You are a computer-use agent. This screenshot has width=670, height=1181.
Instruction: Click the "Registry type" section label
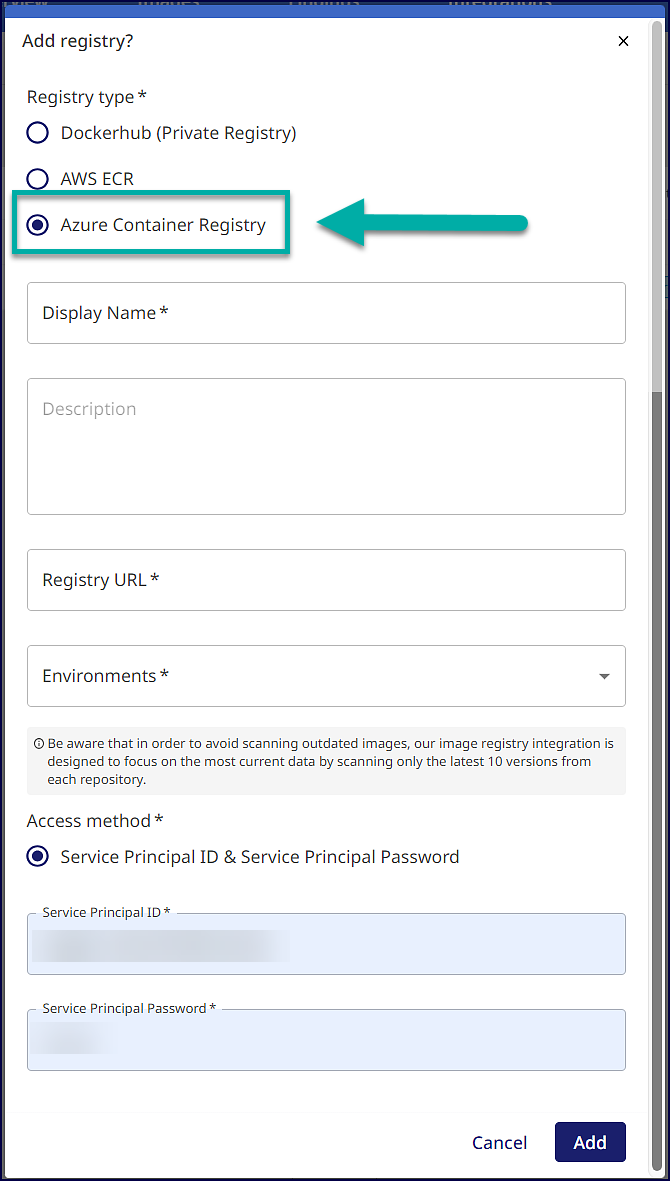(86, 97)
